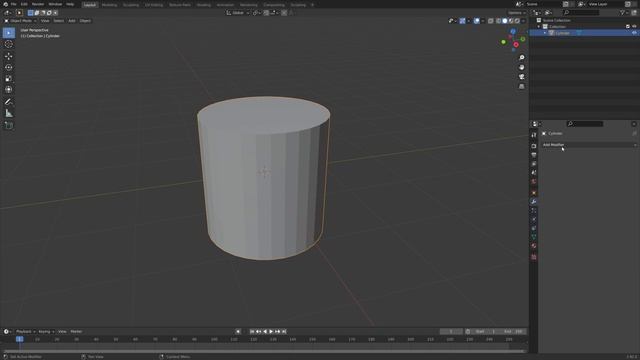This screenshot has width=640, height=360.
Task: Open the Edit menu
Action: pyautogui.click(x=24, y=4)
